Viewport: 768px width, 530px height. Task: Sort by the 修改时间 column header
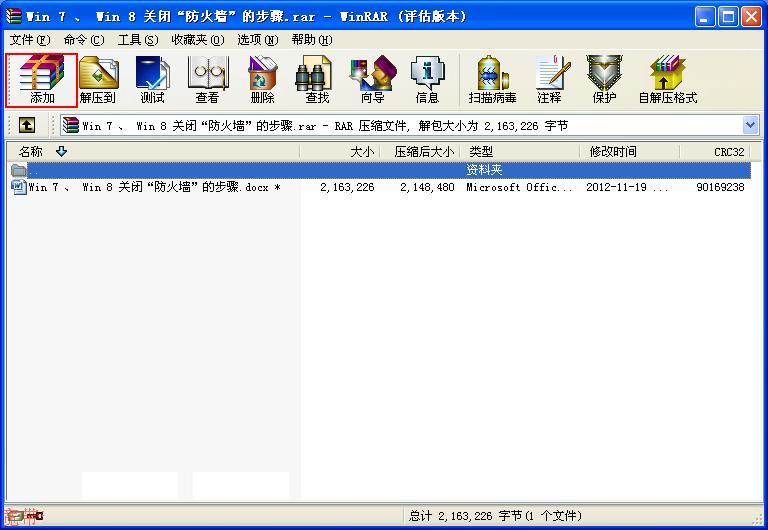point(630,152)
